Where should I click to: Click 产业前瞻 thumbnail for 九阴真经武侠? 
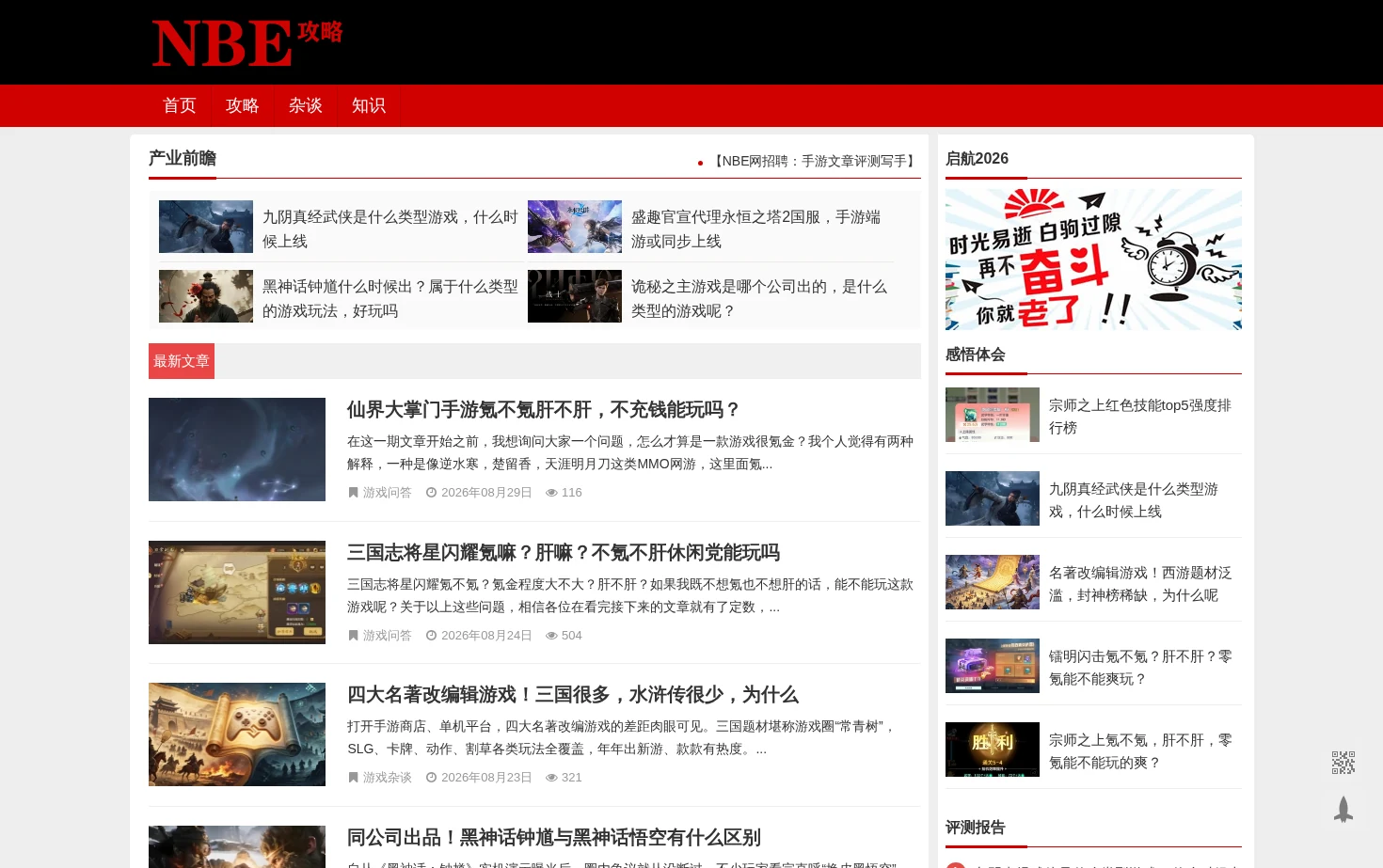click(x=206, y=227)
